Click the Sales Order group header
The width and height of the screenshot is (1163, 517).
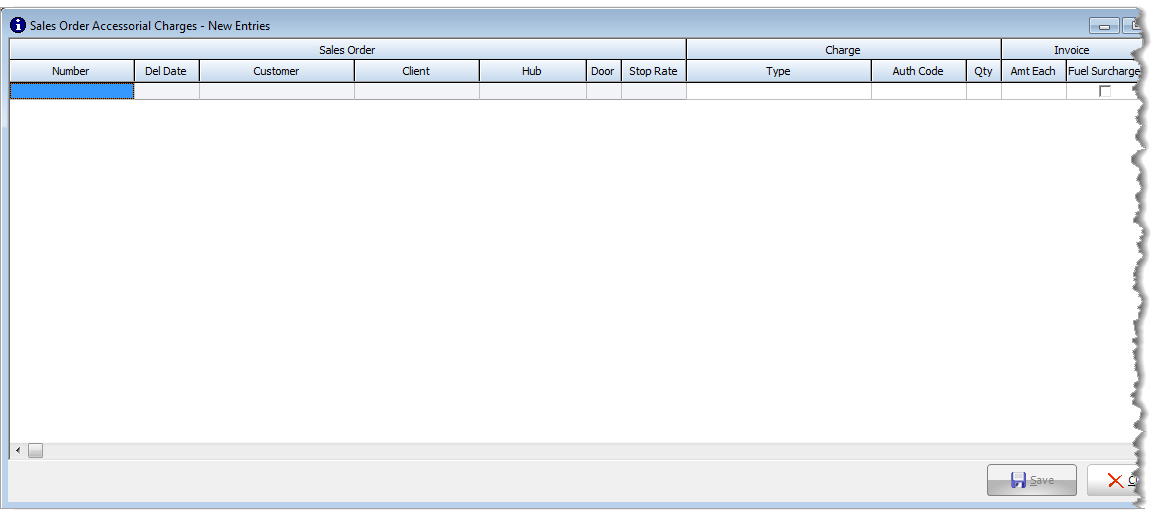(x=347, y=50)
